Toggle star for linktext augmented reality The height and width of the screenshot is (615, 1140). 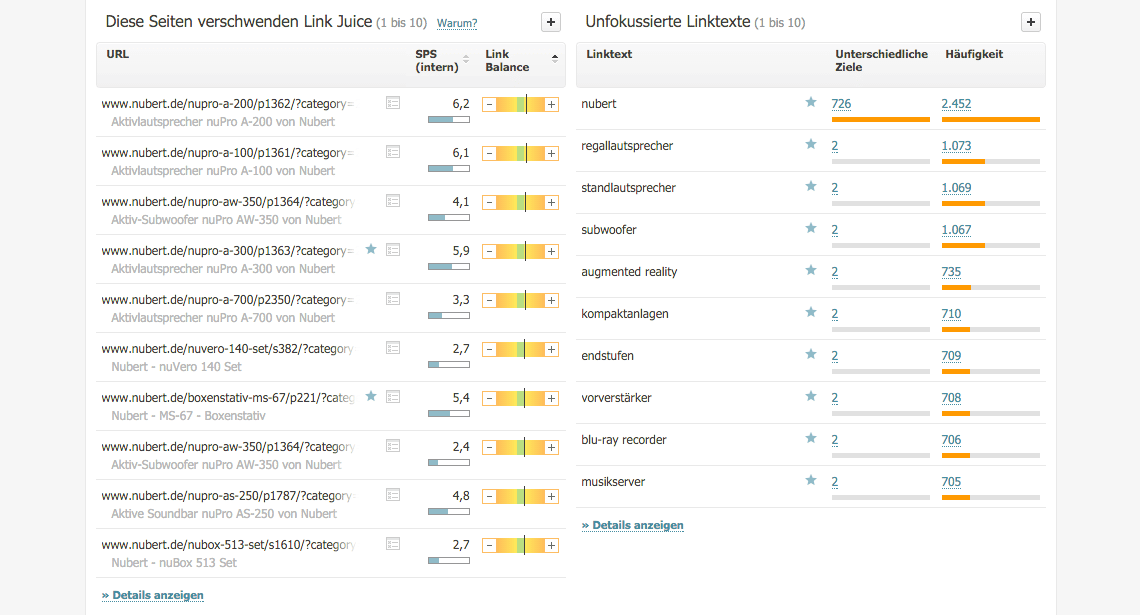pos(811,270)
